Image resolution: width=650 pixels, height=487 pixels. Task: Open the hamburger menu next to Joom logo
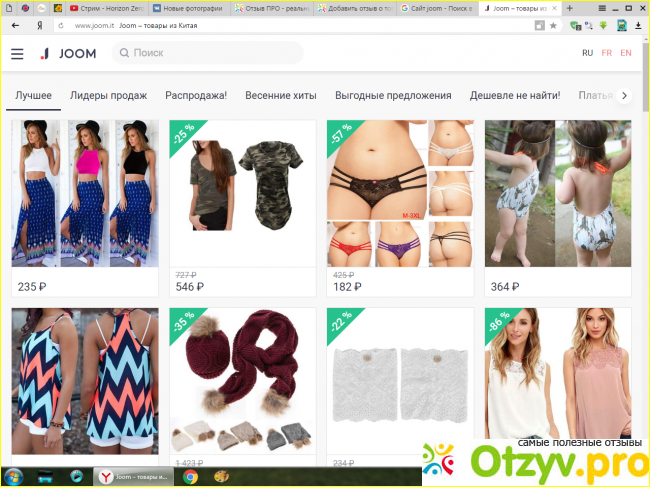(x=17, y=53)
